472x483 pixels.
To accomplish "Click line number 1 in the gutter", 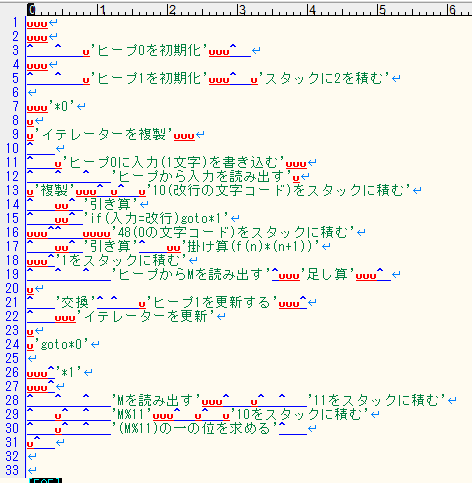I will [15, 23].
